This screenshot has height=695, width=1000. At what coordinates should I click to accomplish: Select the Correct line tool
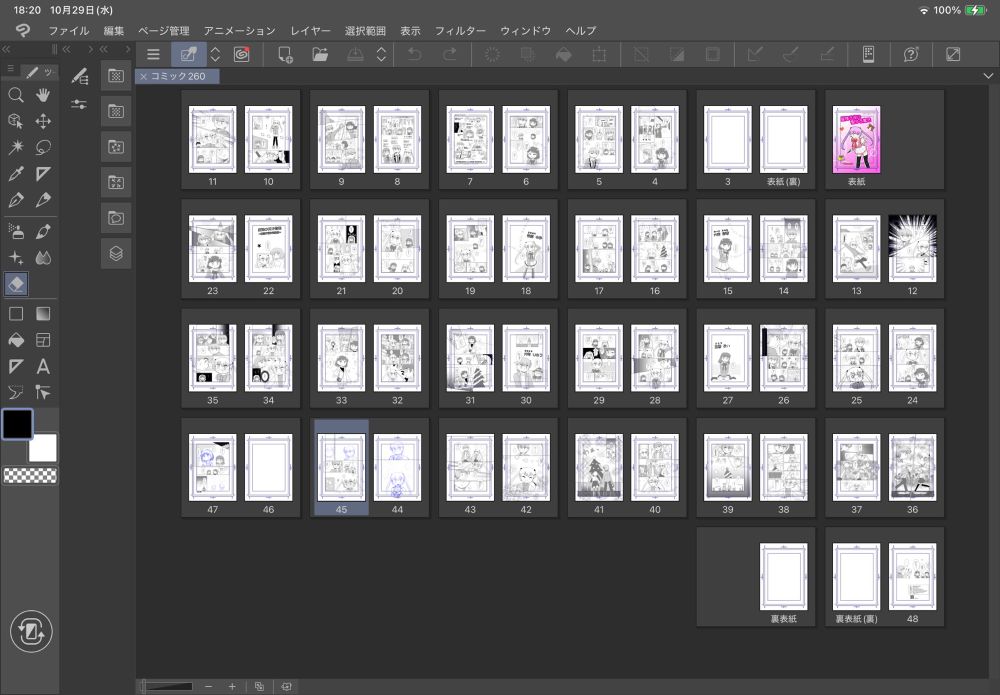[43, 392]
